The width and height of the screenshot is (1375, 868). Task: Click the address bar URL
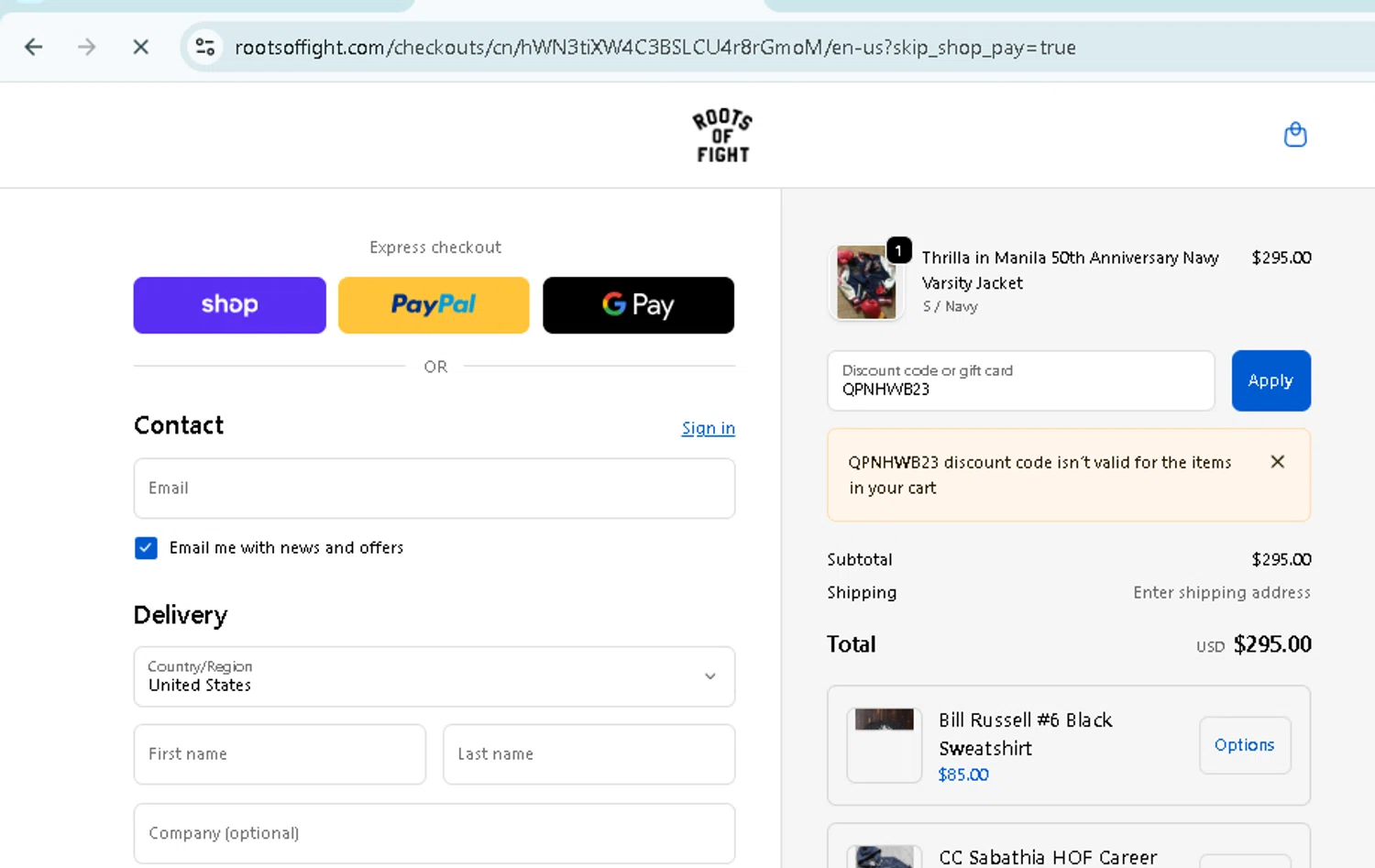(x=654, y=47)
